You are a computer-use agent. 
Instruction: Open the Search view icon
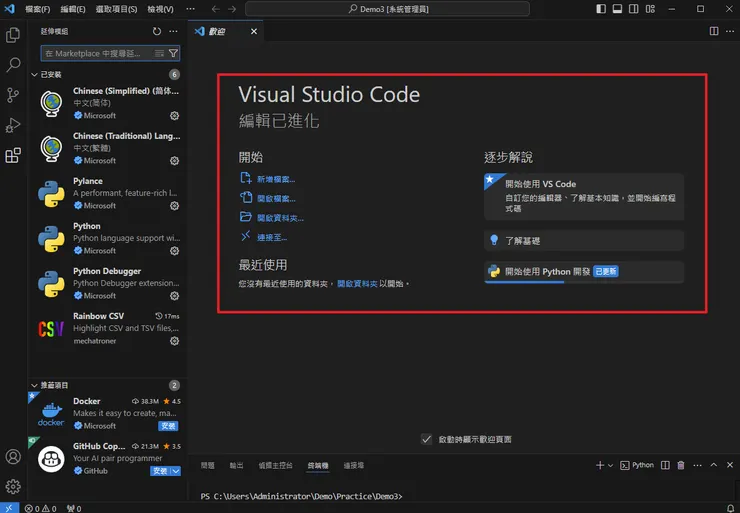point(13,65)
